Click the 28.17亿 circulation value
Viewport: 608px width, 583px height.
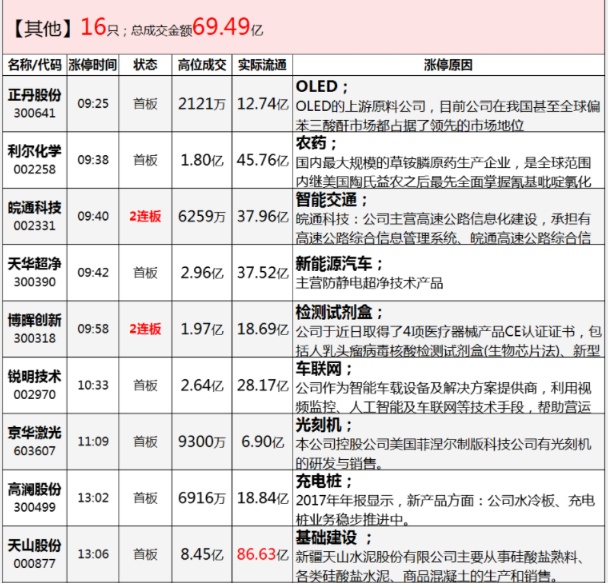click(x=263, y=385)
